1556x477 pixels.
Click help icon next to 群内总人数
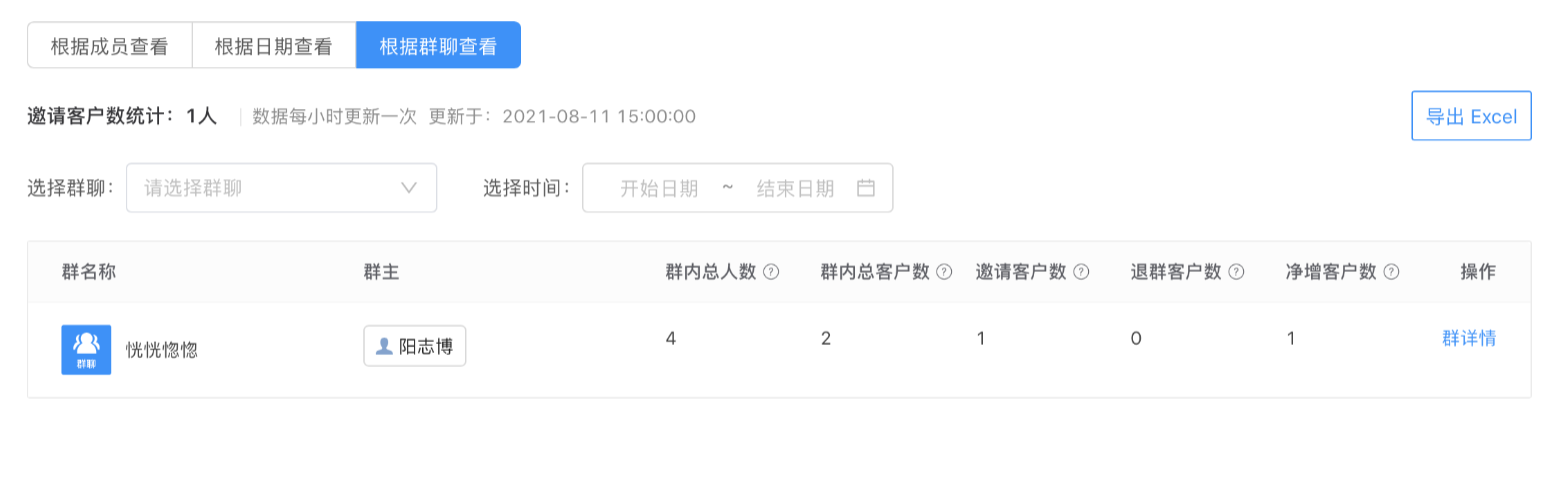click(x=771, y=272)
